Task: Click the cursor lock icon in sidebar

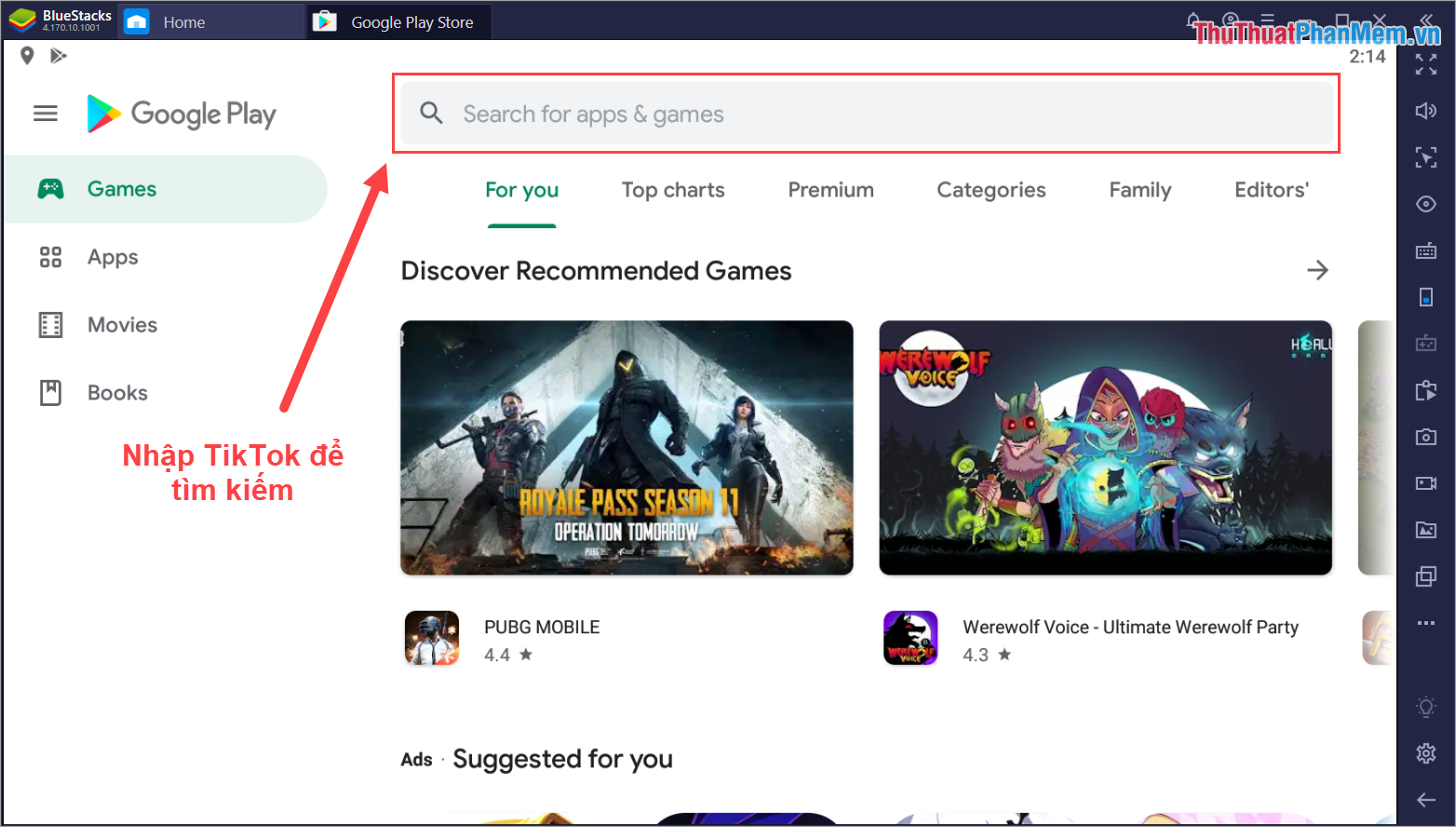Action: (1426, 157)
